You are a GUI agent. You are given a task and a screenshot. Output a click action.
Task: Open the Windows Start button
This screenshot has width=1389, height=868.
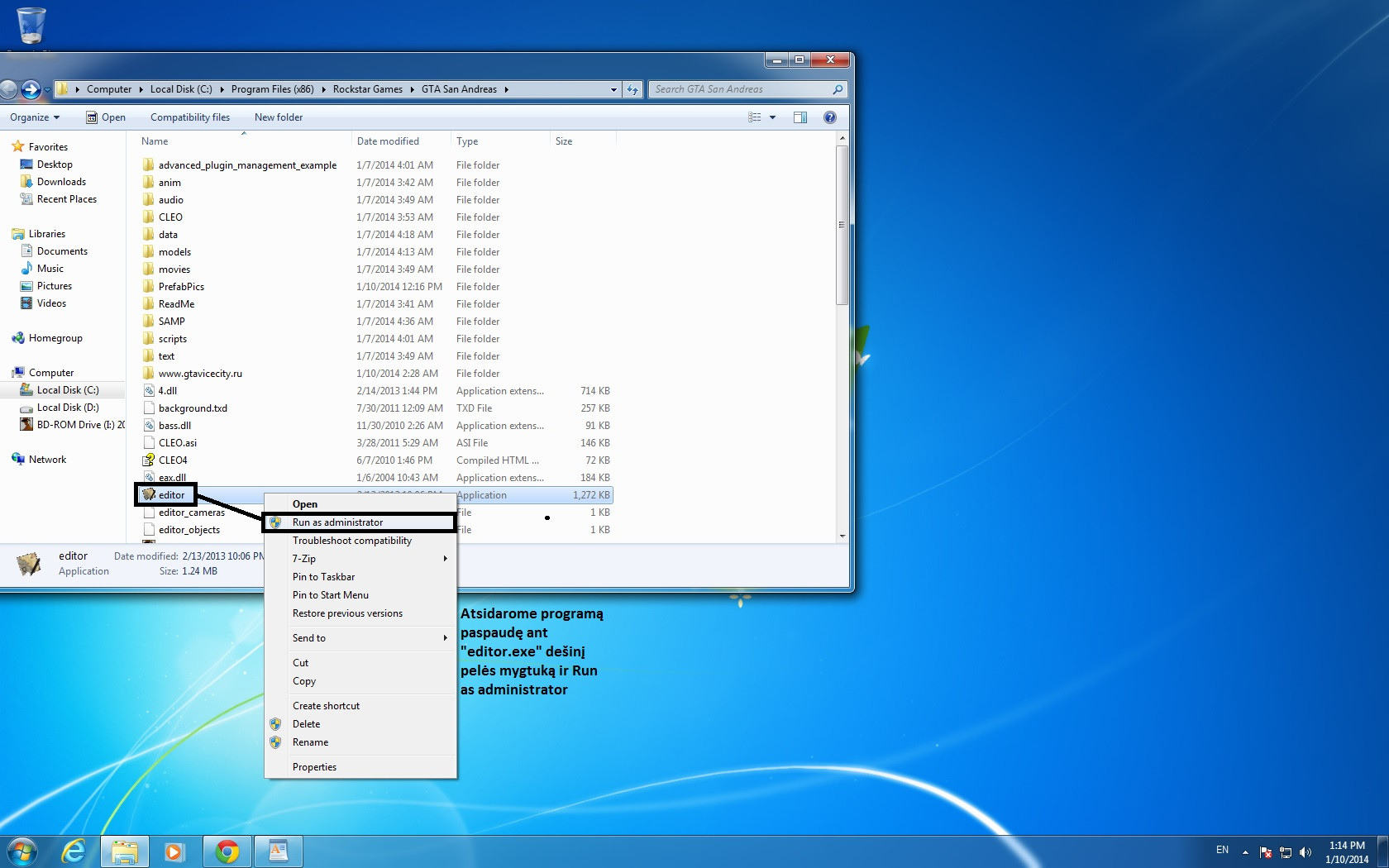tap(22, 851)
